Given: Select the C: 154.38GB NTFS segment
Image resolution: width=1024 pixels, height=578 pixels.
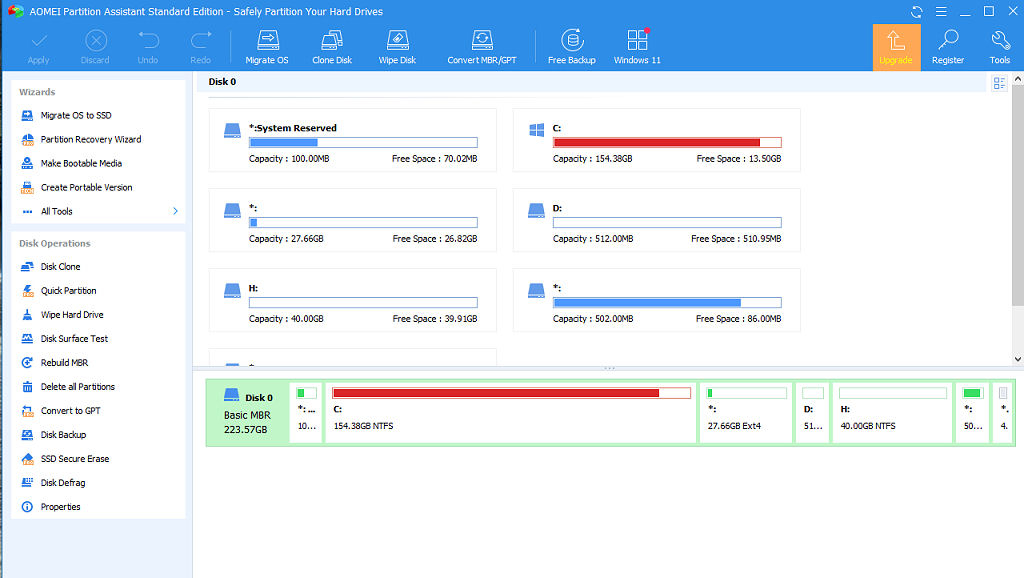Looking at the screenshot, I should [511, 413].
